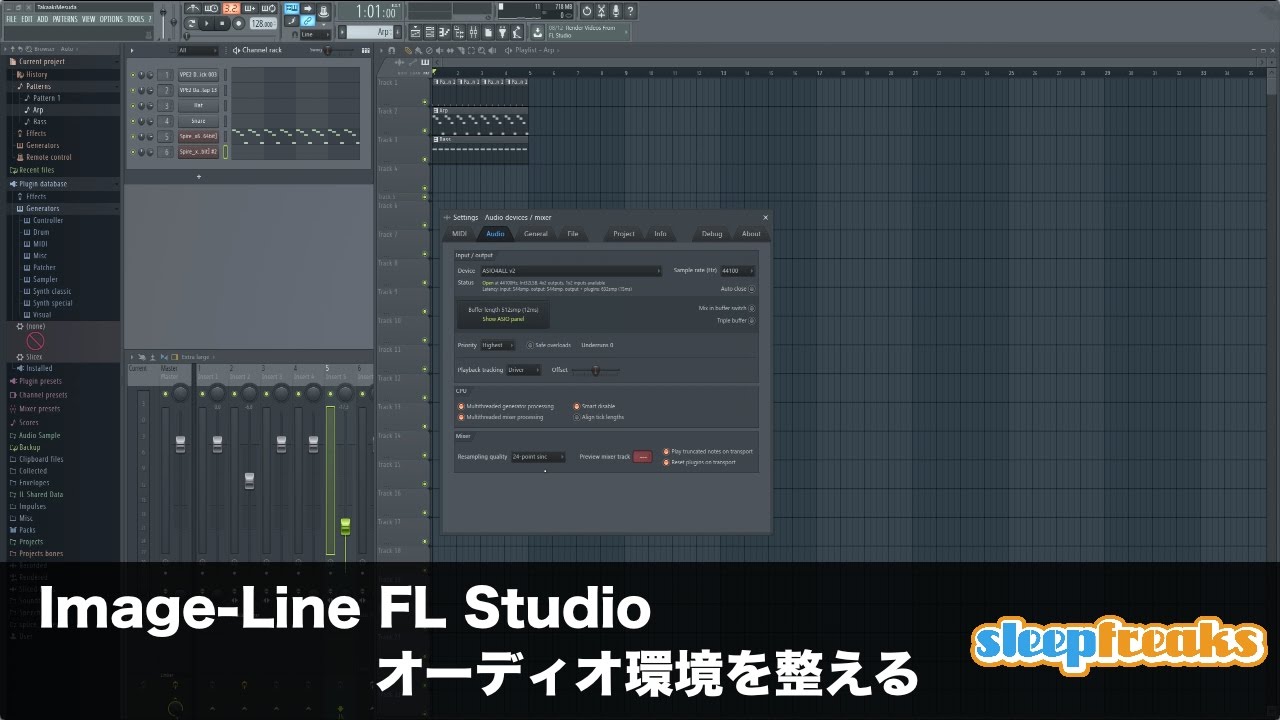
Task: Open the TOOLS menu
Action: click(135, 19)
